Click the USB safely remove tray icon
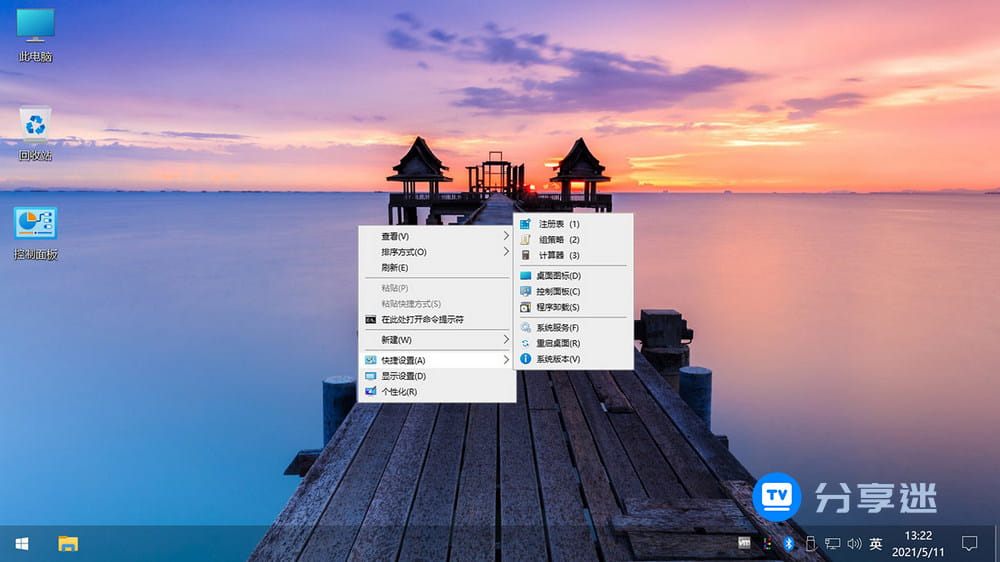 [811, 544]
